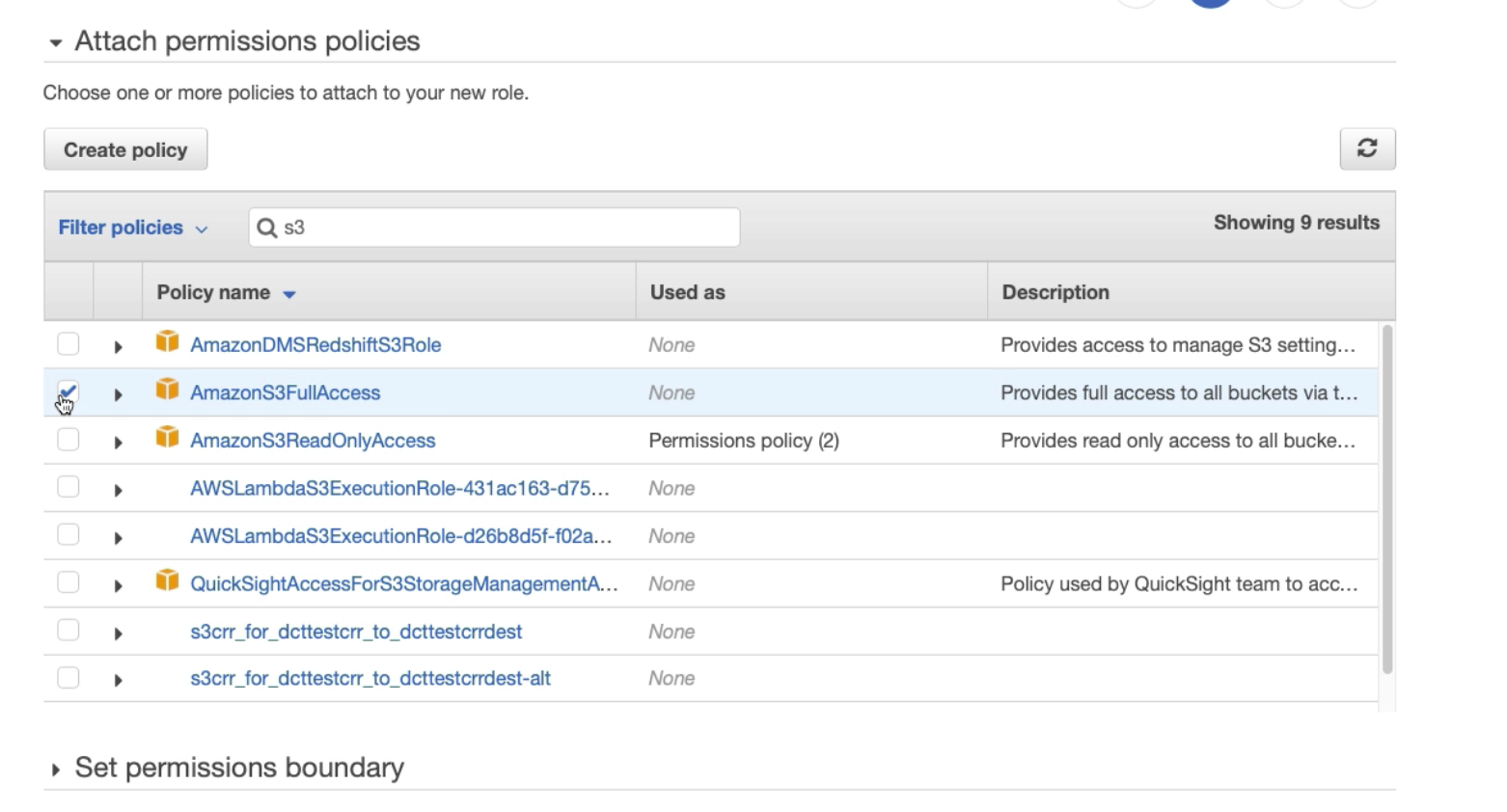
Task: Sort by the Used as column
Action: coord(687,292)
